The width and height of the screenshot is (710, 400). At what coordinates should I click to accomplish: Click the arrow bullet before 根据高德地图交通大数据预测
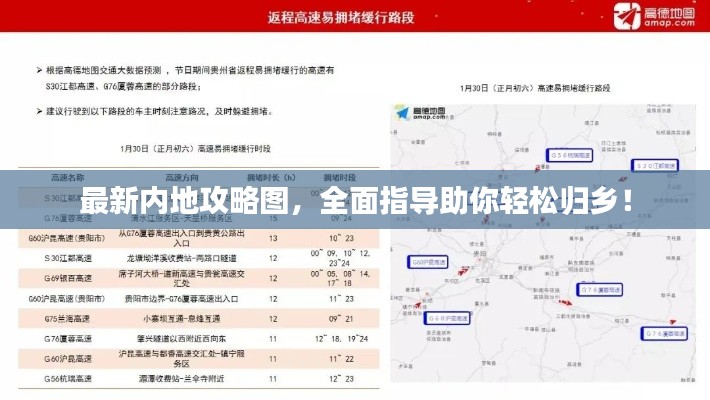coord(39,71)
